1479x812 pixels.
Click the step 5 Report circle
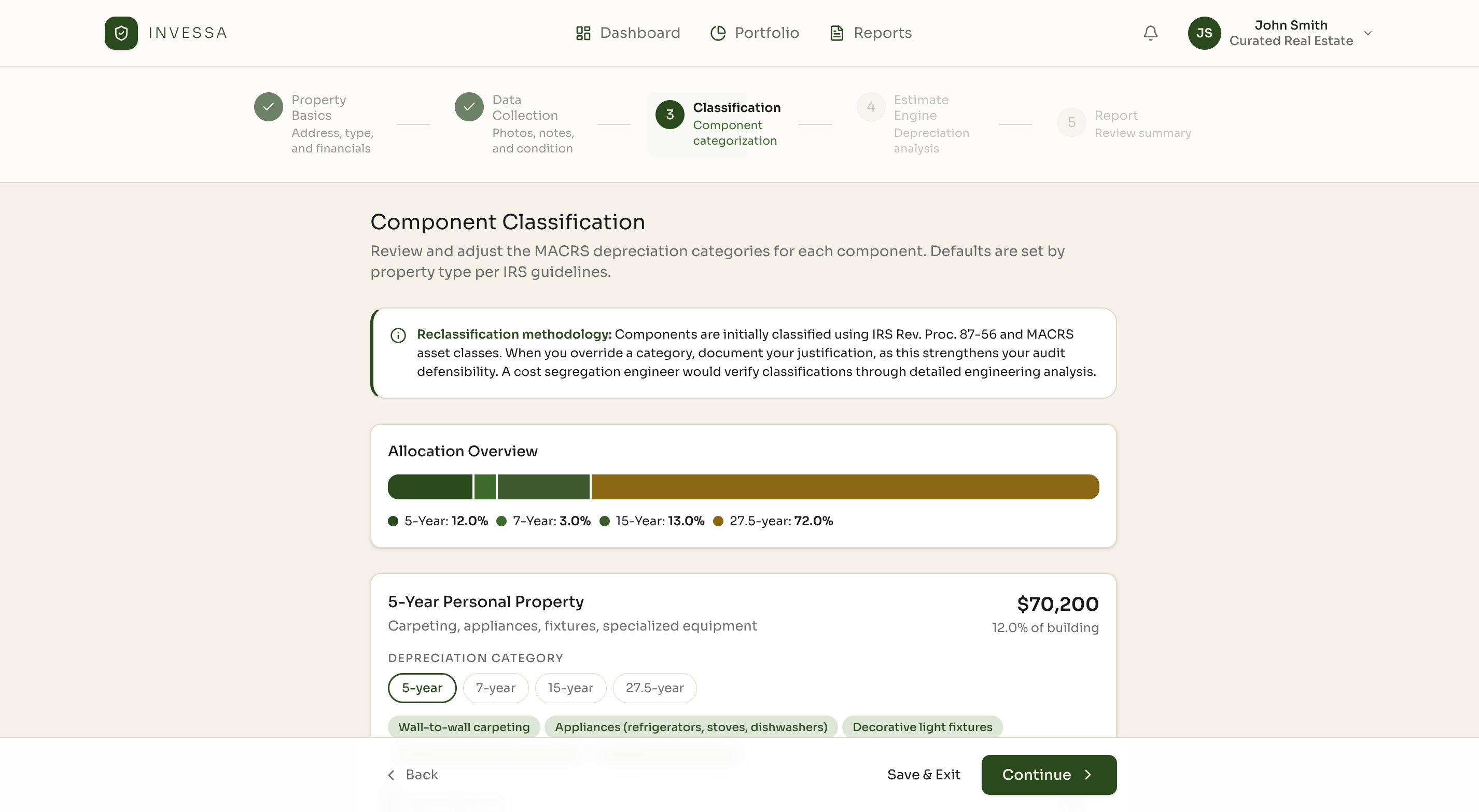click(x=1071, y=122)
